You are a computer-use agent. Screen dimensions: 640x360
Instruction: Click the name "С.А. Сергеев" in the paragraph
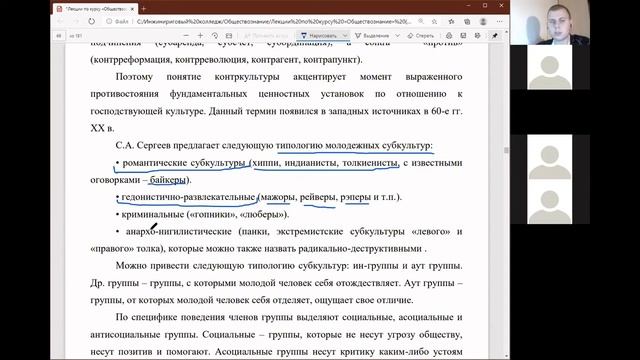[x=143, y=146]
